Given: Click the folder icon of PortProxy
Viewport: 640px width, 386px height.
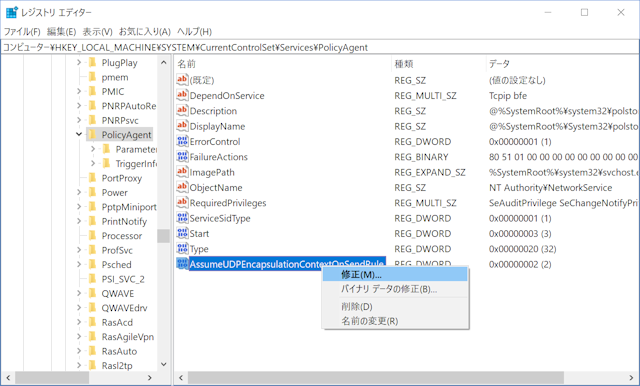Looking at the screenshot, I should [93, 177].
